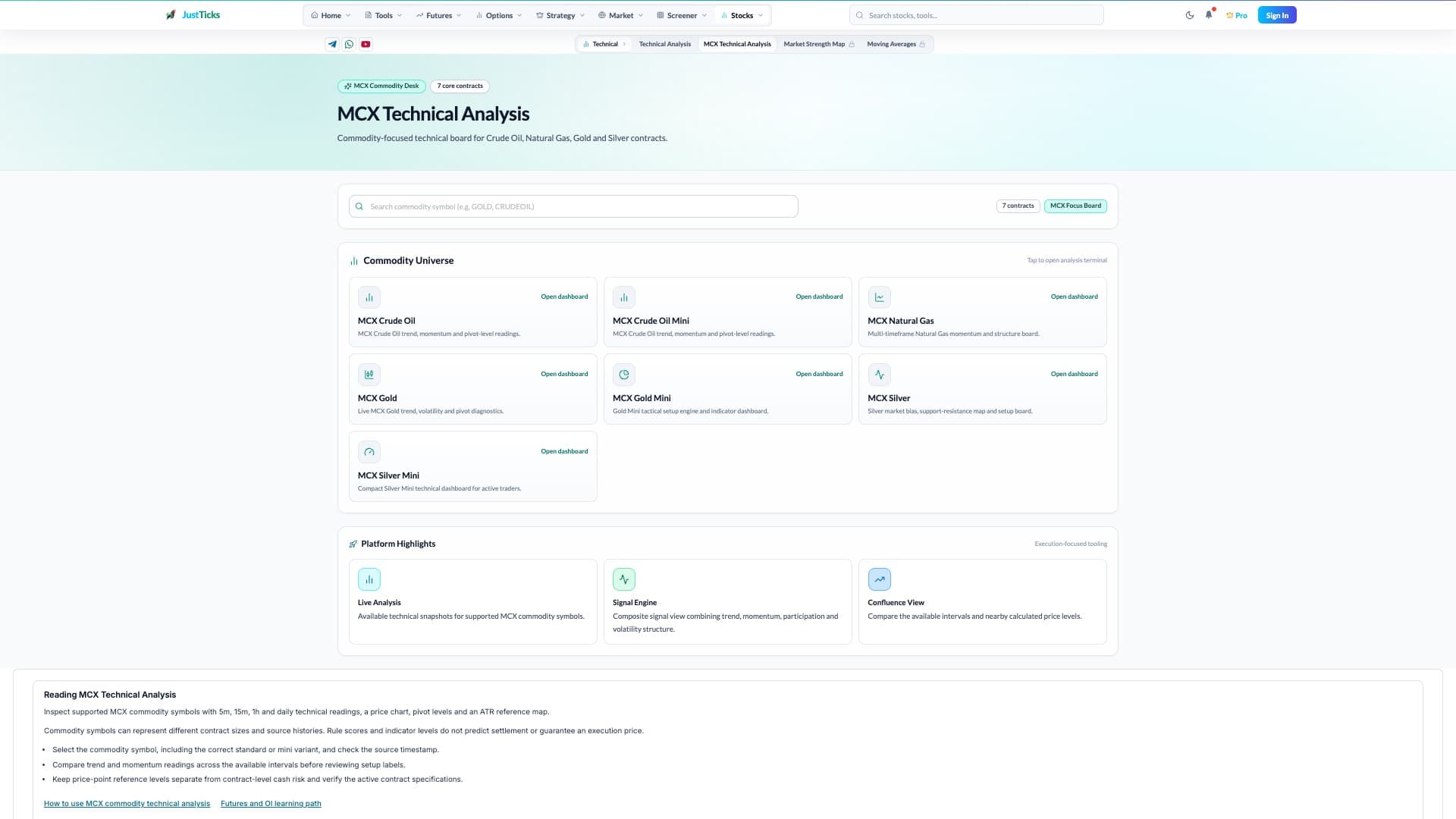The height and width of the screenshot is (819, 1456).
Task: Open the Stocks menu
Action: (x=742, y=15)
